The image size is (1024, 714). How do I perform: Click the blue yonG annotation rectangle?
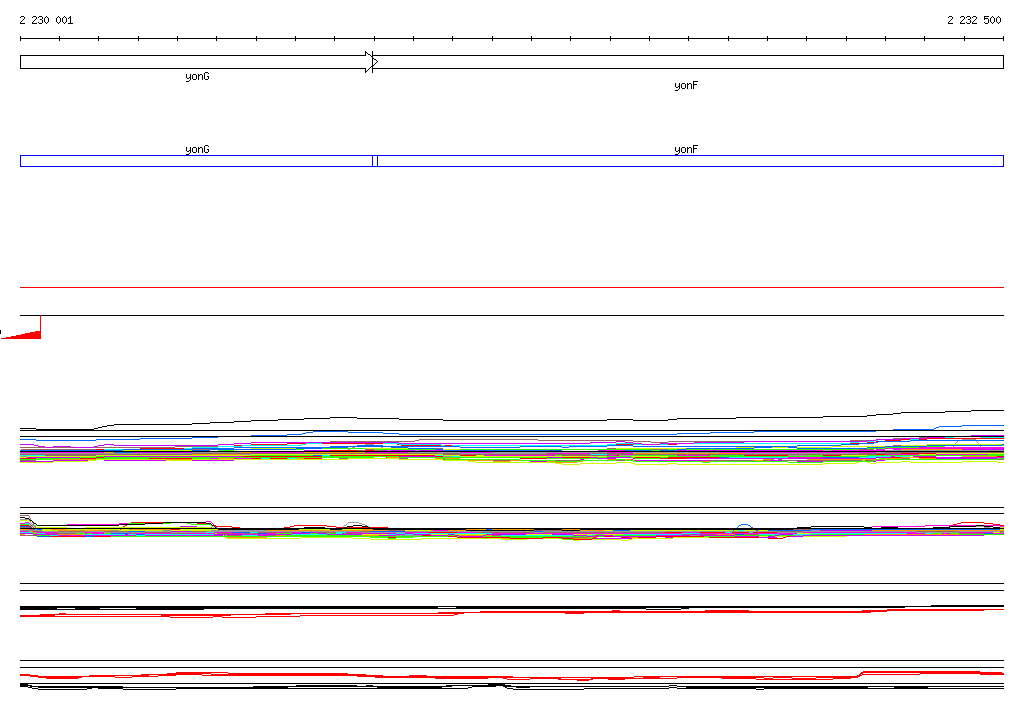click(x=196, y=161)
